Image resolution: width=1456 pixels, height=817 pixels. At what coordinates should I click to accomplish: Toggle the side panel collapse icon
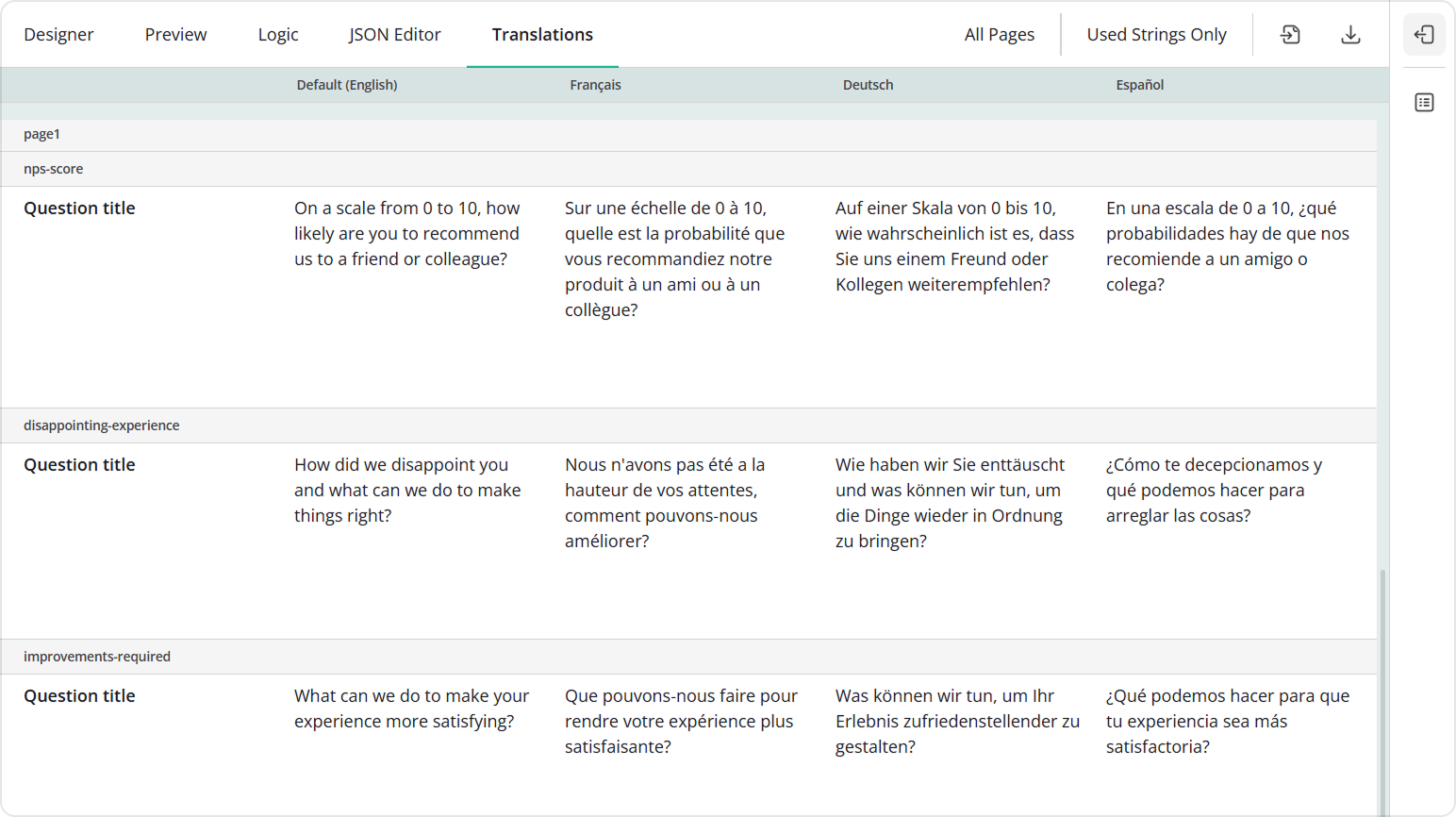coord(1424,35)
